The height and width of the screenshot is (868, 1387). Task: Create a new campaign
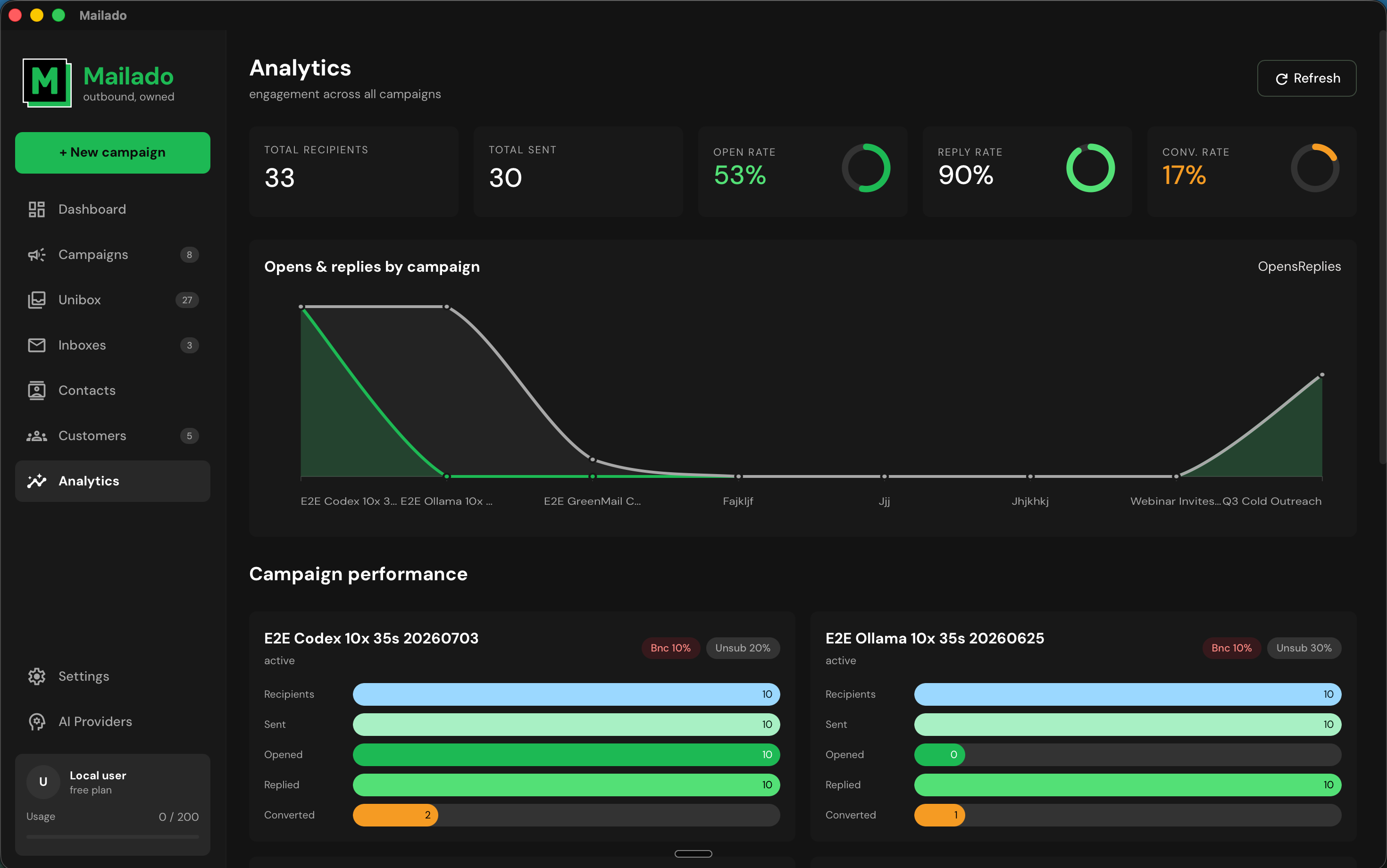click(113, 153)
